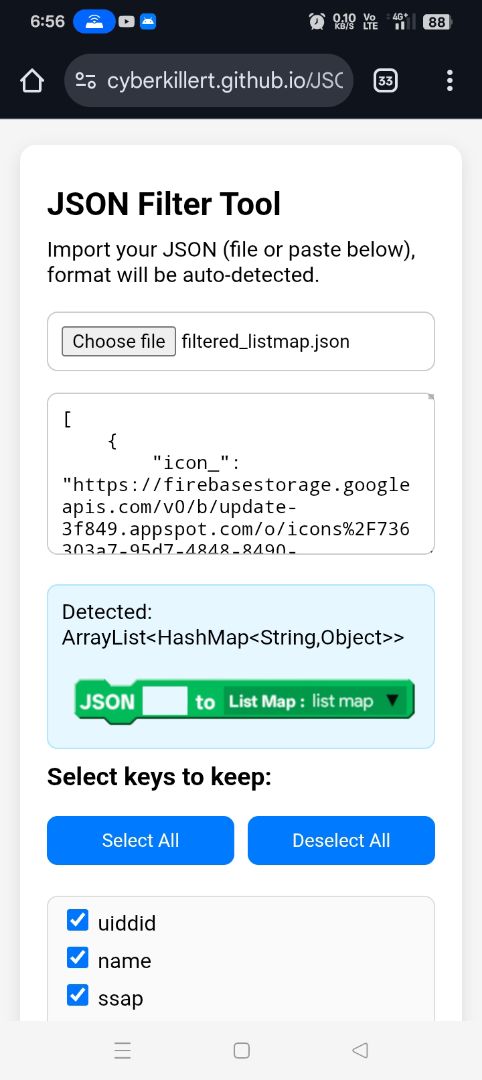Open Chrome's three-dot overflow menu
The height and width of the screenshot is (1080, 482).
point(450,81)
